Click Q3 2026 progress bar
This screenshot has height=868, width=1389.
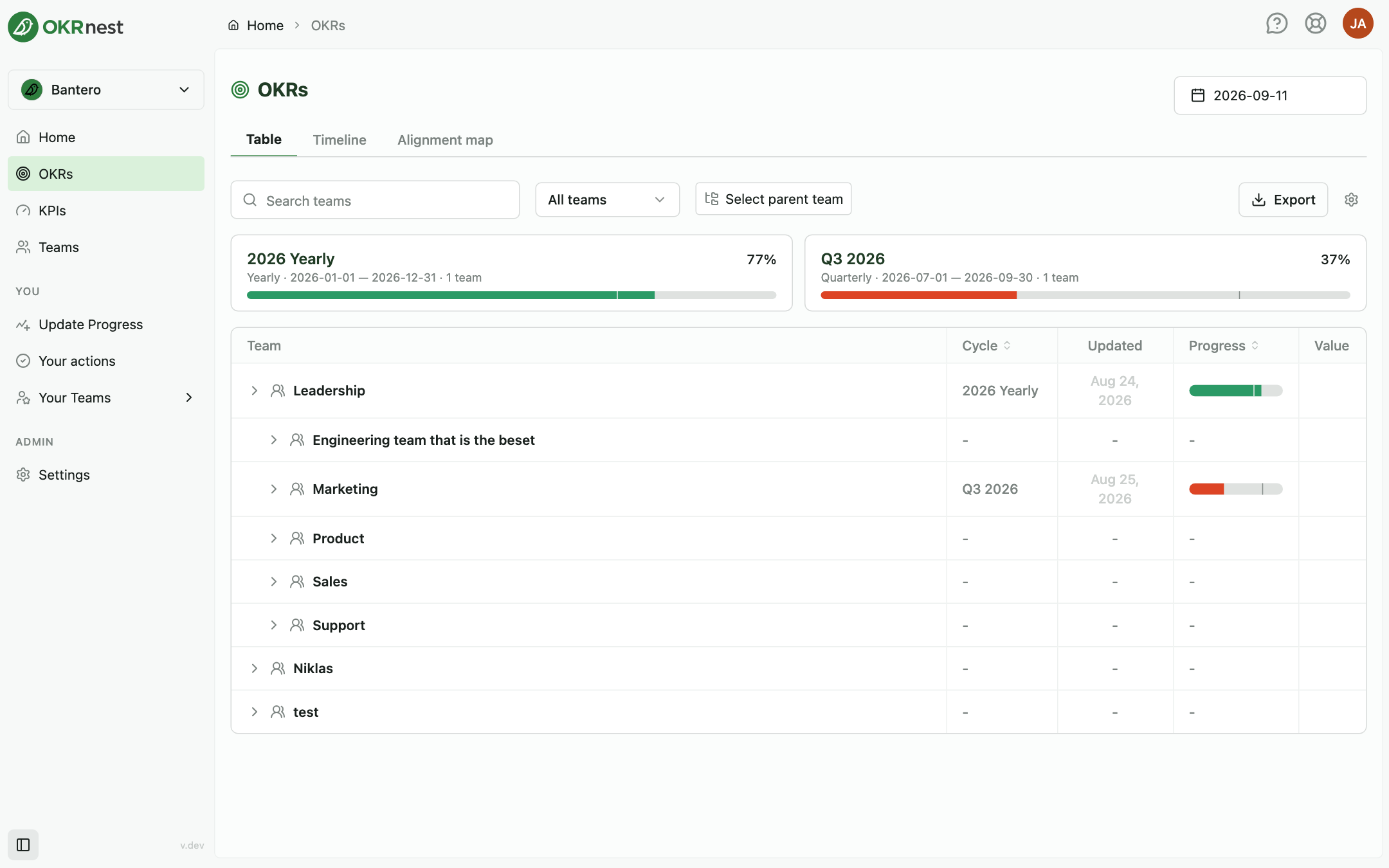click(x=1085, y=295)
